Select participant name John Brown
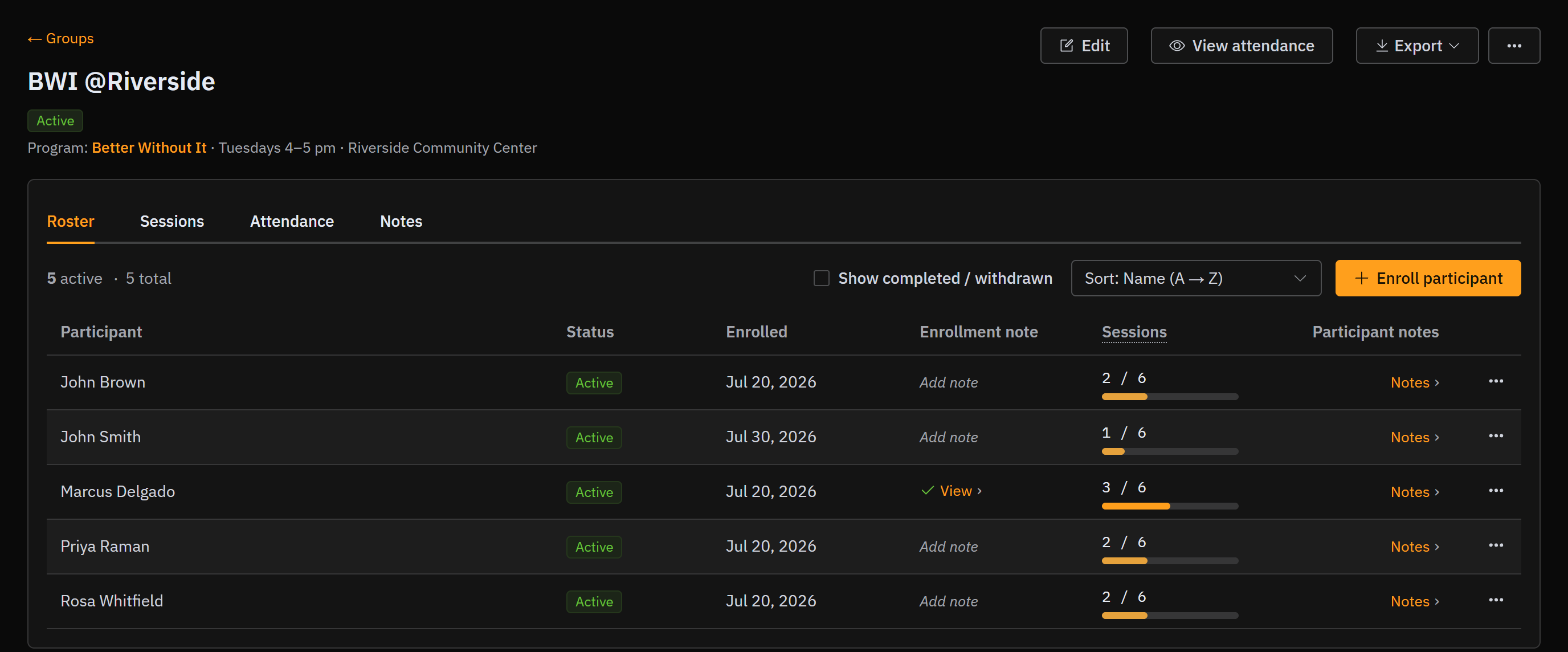1568x652 pixels. pos(103,382)
